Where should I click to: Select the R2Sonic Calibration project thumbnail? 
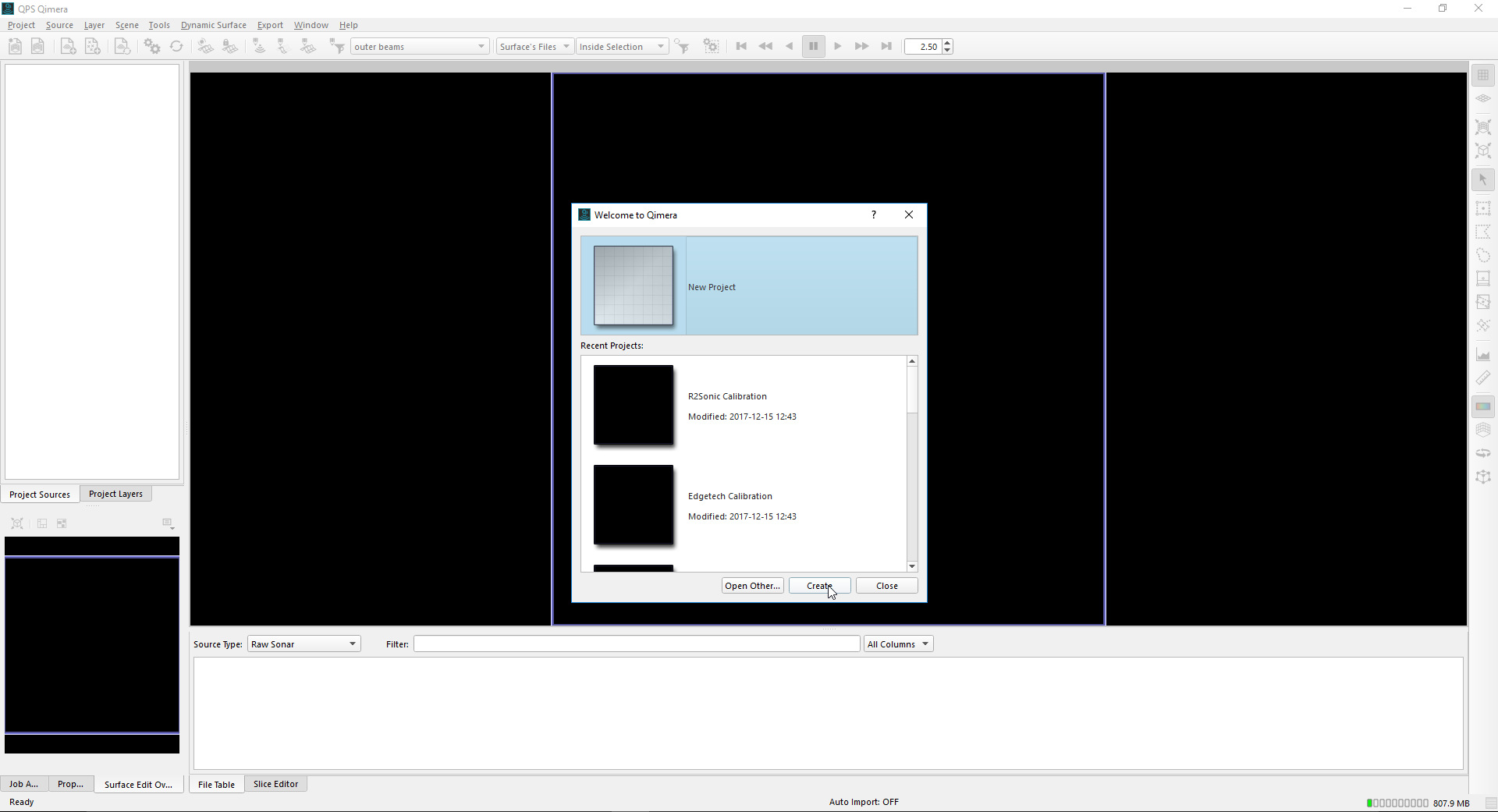point(634,406)
